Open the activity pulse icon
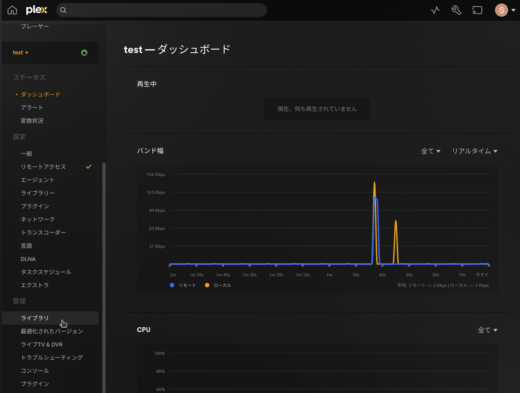 click(435, 10)
